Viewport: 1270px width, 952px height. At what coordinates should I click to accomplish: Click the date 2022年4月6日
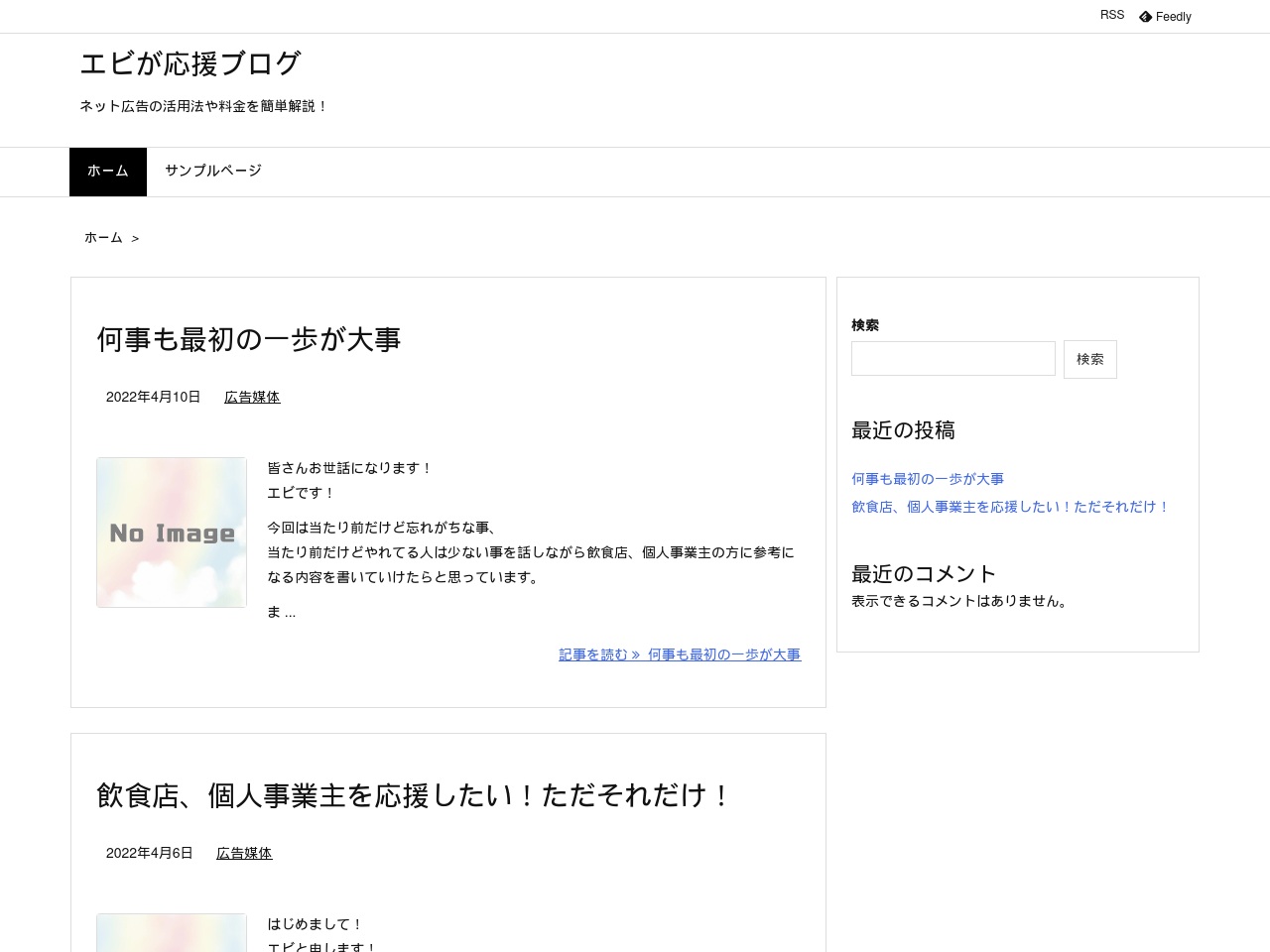(149, 853)
